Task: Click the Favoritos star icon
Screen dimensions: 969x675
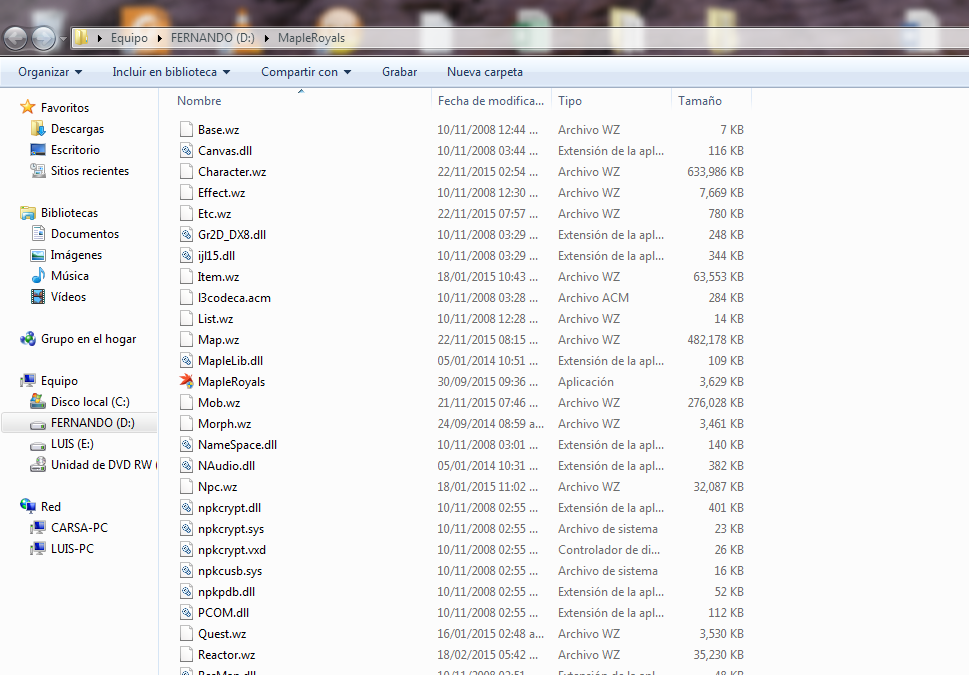Action: [x=27, y=107]
